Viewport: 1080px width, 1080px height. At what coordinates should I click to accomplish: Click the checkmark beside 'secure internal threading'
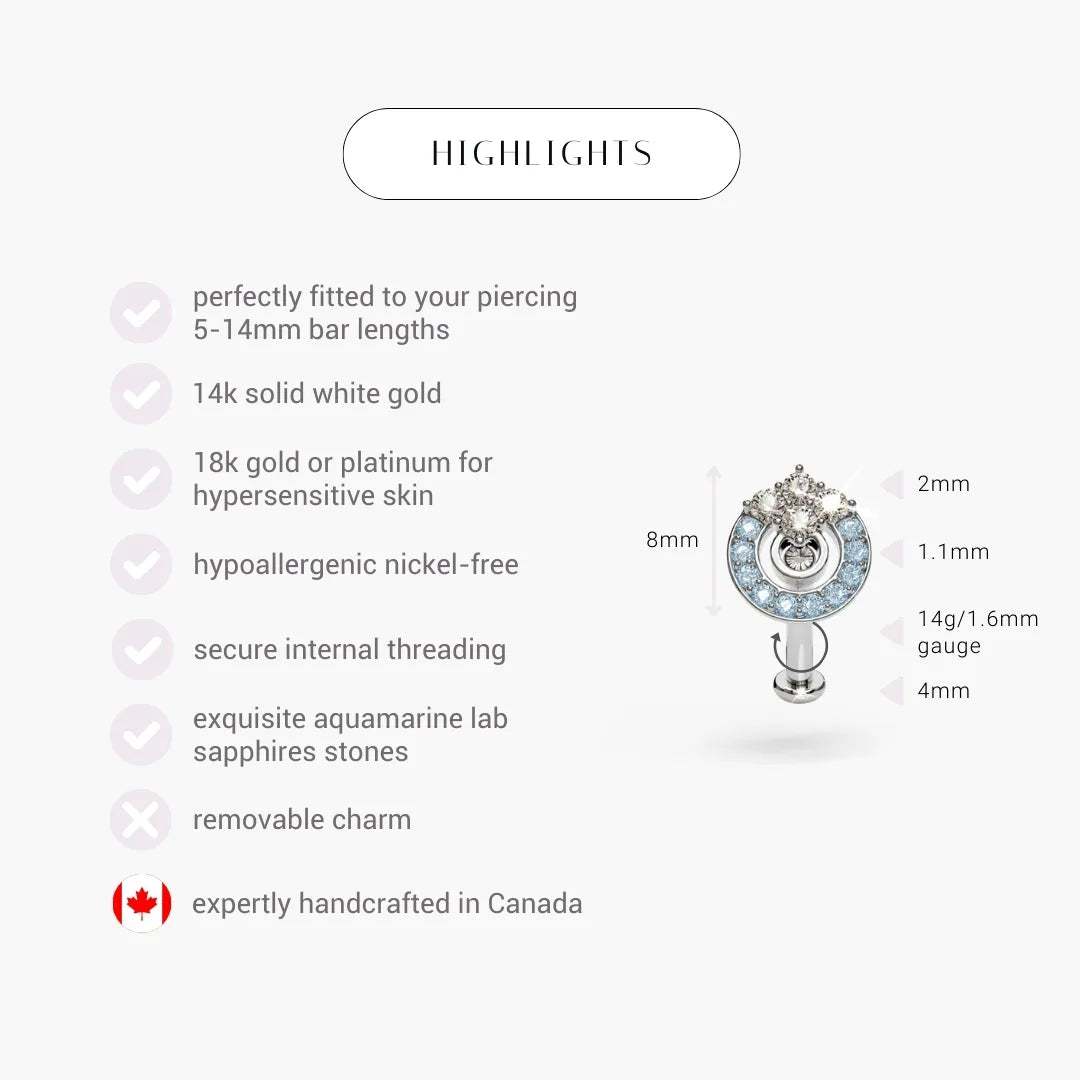(140, 650)
